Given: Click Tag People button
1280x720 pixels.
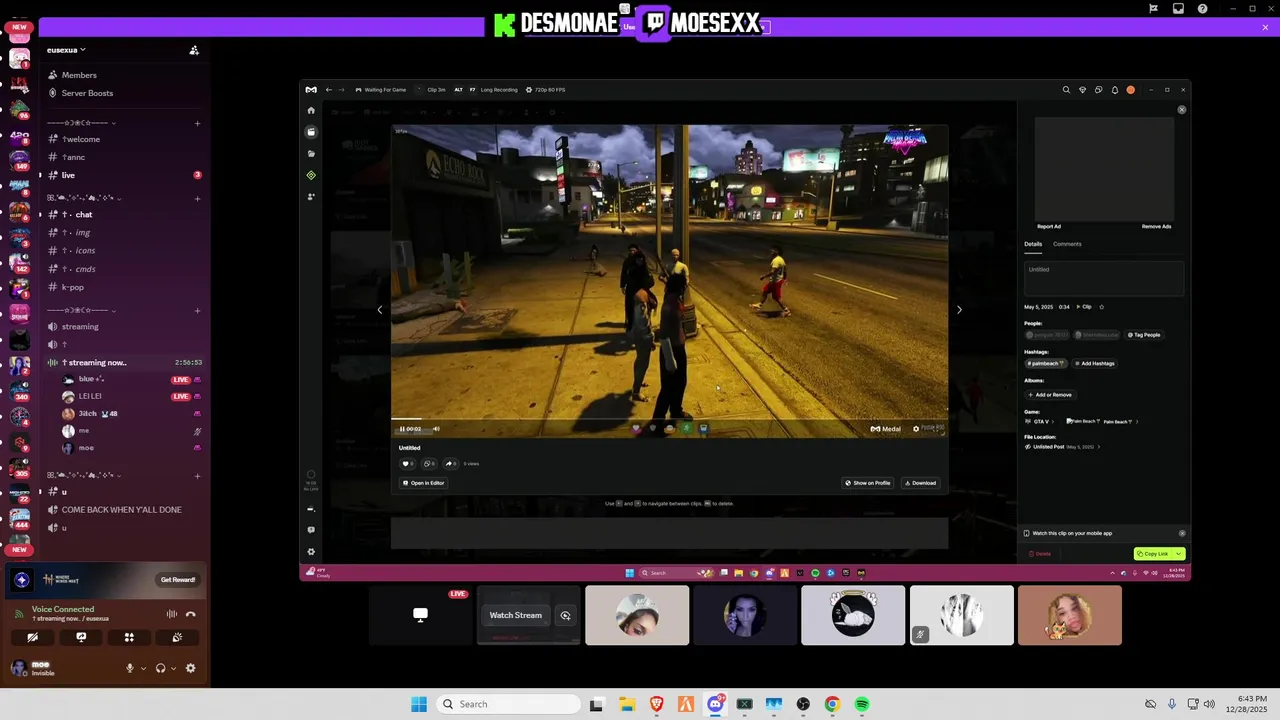Looking at the screenshot, I should (x=1144, y=335).
